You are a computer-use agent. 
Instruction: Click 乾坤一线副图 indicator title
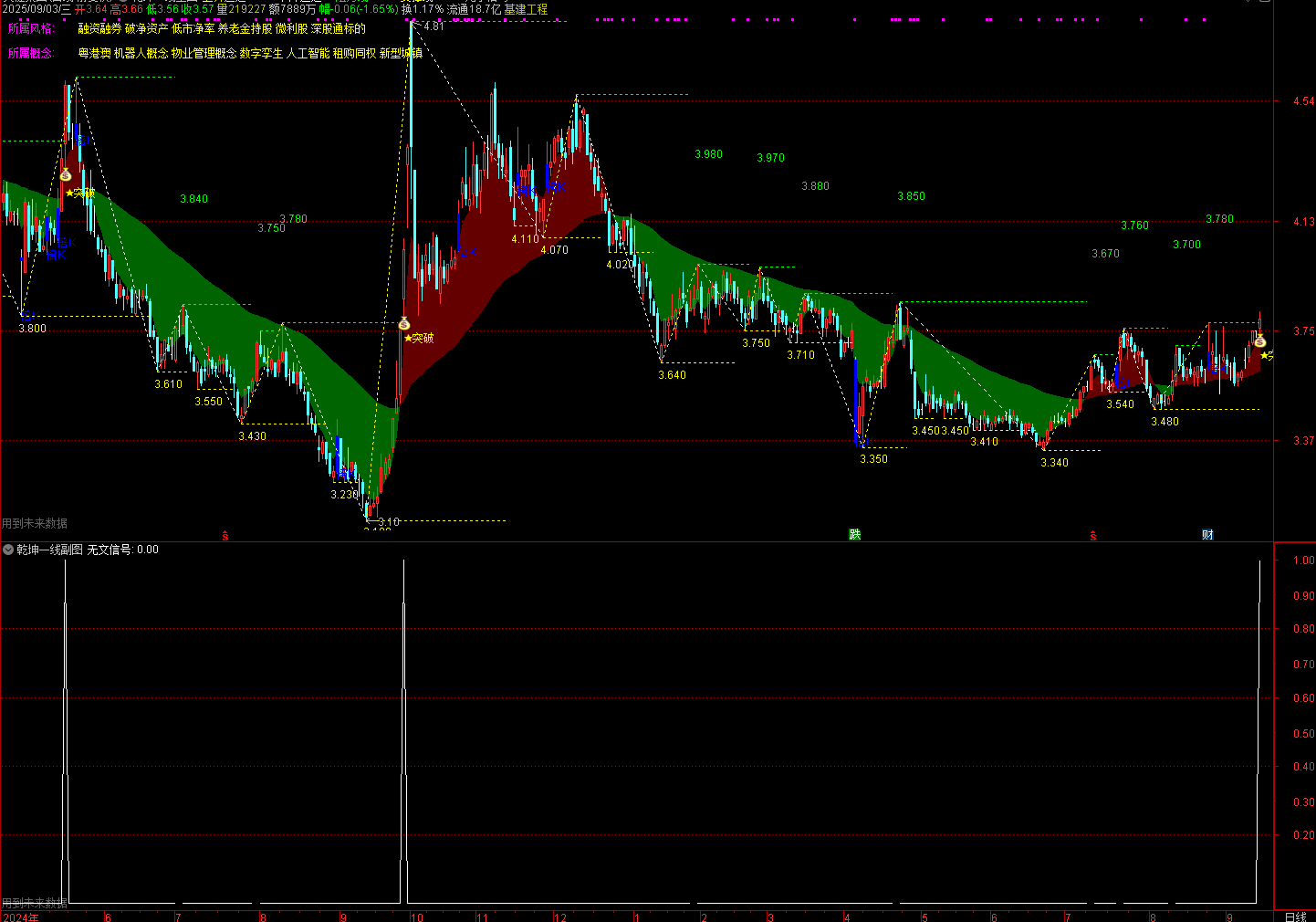coord(50,550)
